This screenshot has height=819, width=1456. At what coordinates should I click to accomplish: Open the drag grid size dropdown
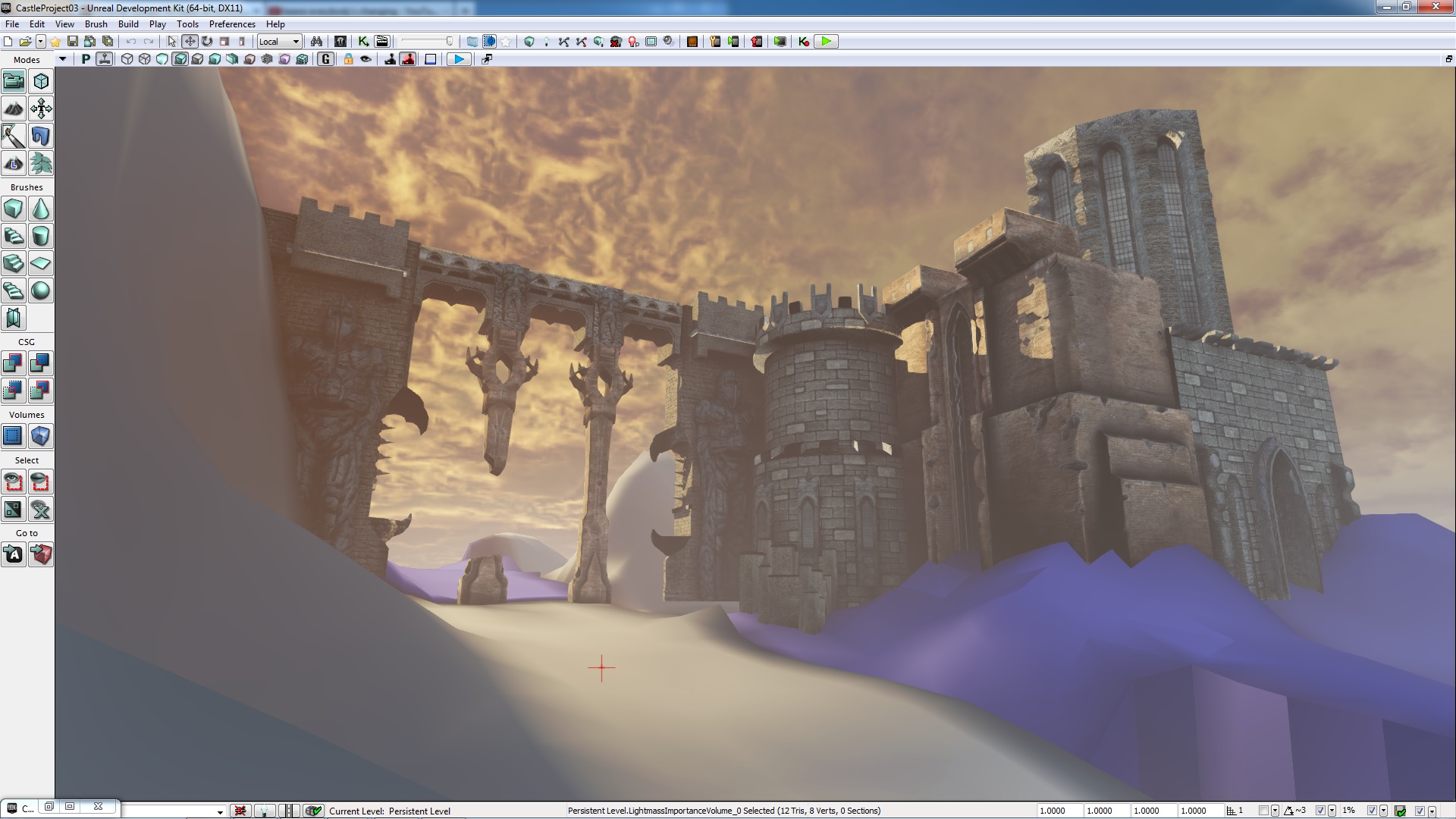[x=1275, y=811]
